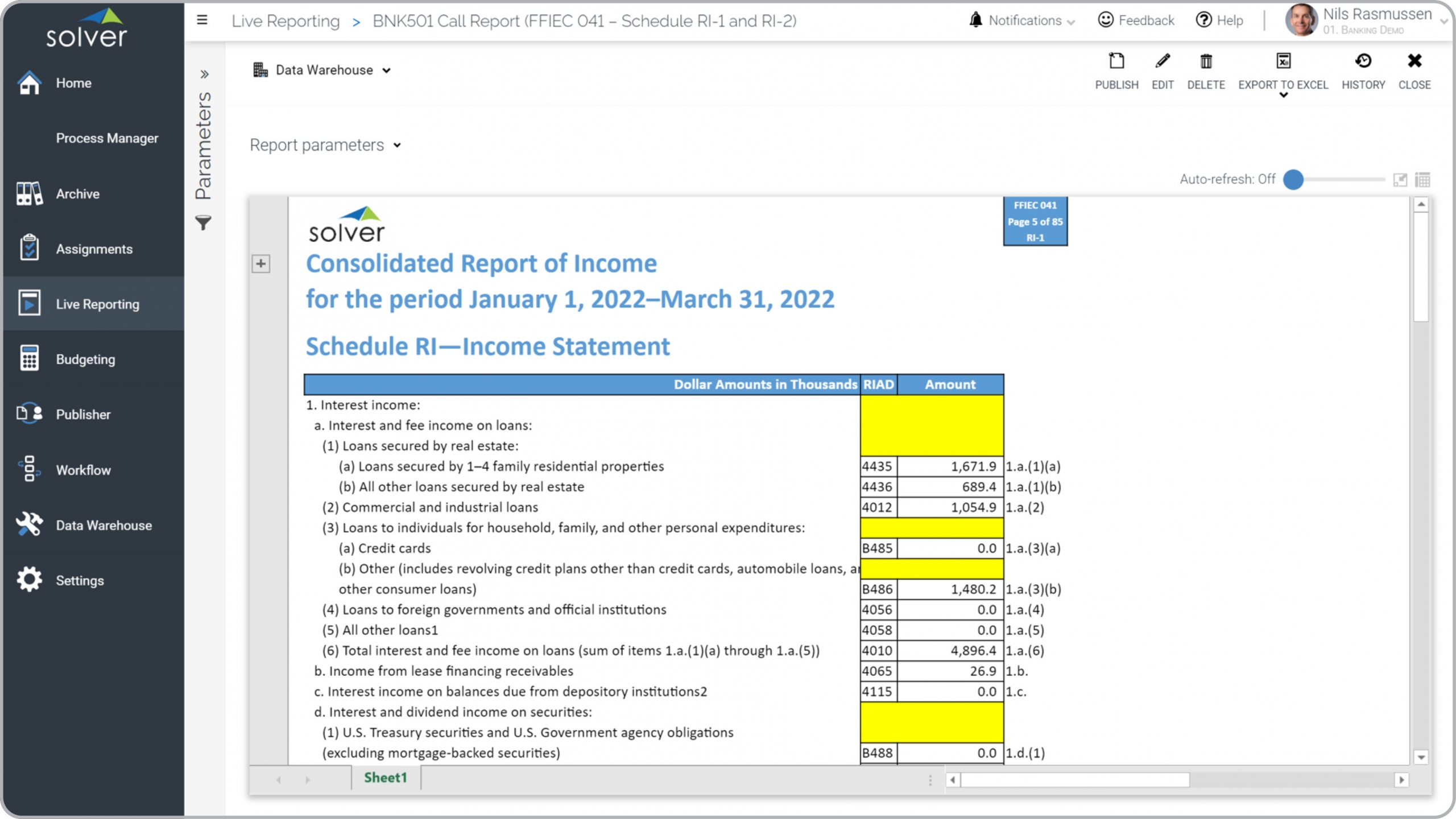This screenshot has height=819, width=1456.
Task: Open the Edit tool for this report
Action: click(x=1162, y=71)
